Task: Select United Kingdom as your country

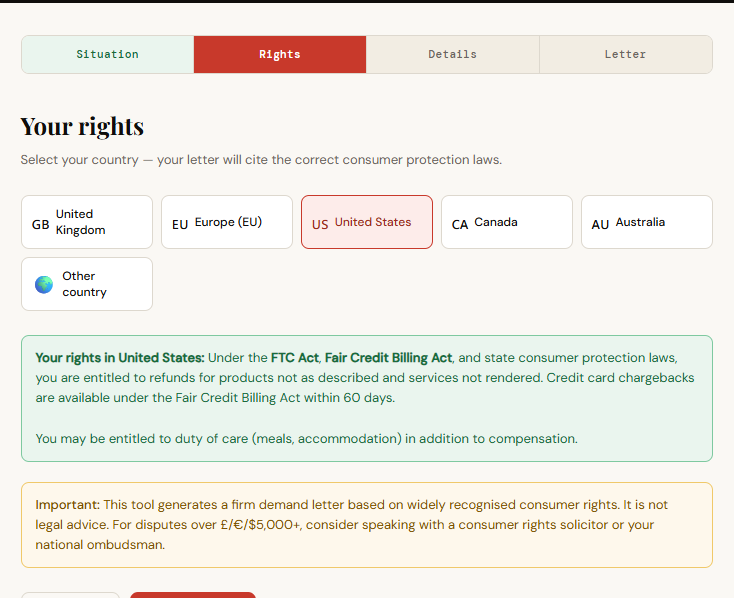Action: coord(87,222)
